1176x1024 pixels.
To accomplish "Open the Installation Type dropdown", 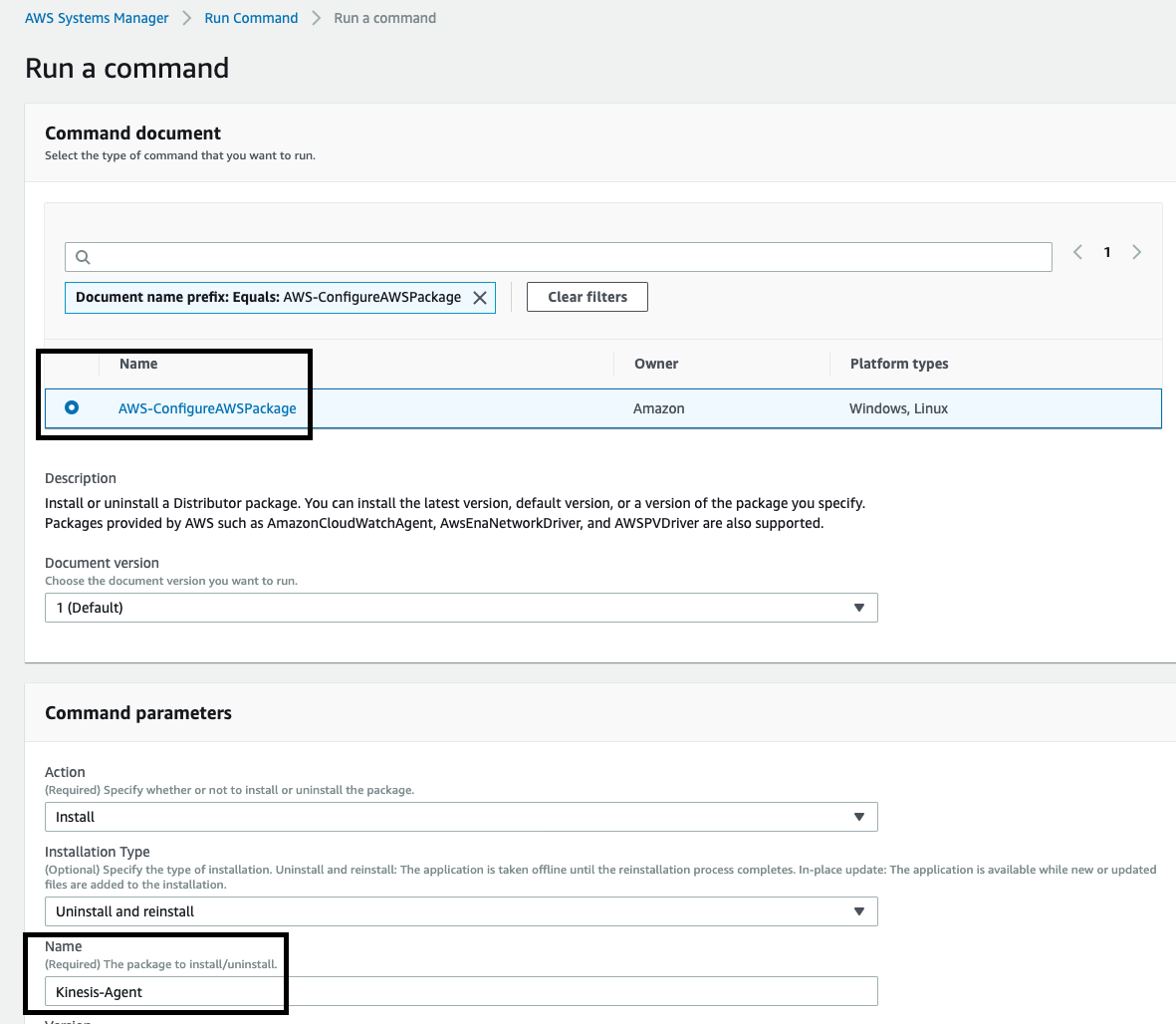I will [x=461, y=911].
